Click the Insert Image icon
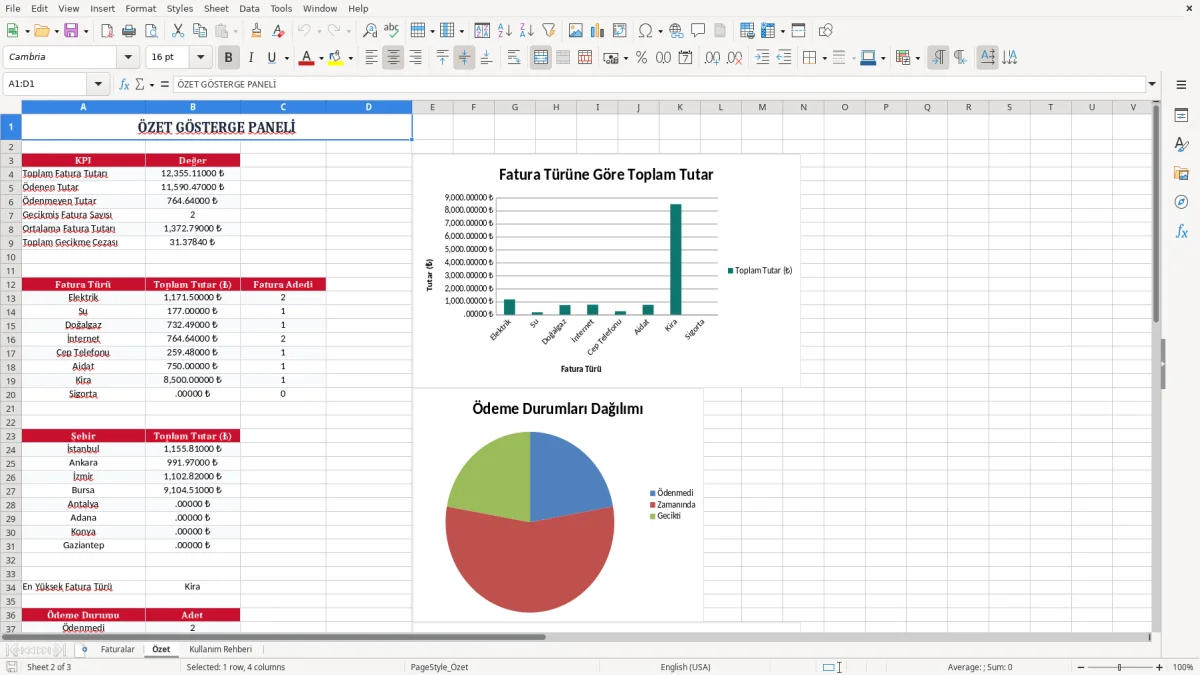The width and height of the screenshot is (1200, 675). coord(576,31)
